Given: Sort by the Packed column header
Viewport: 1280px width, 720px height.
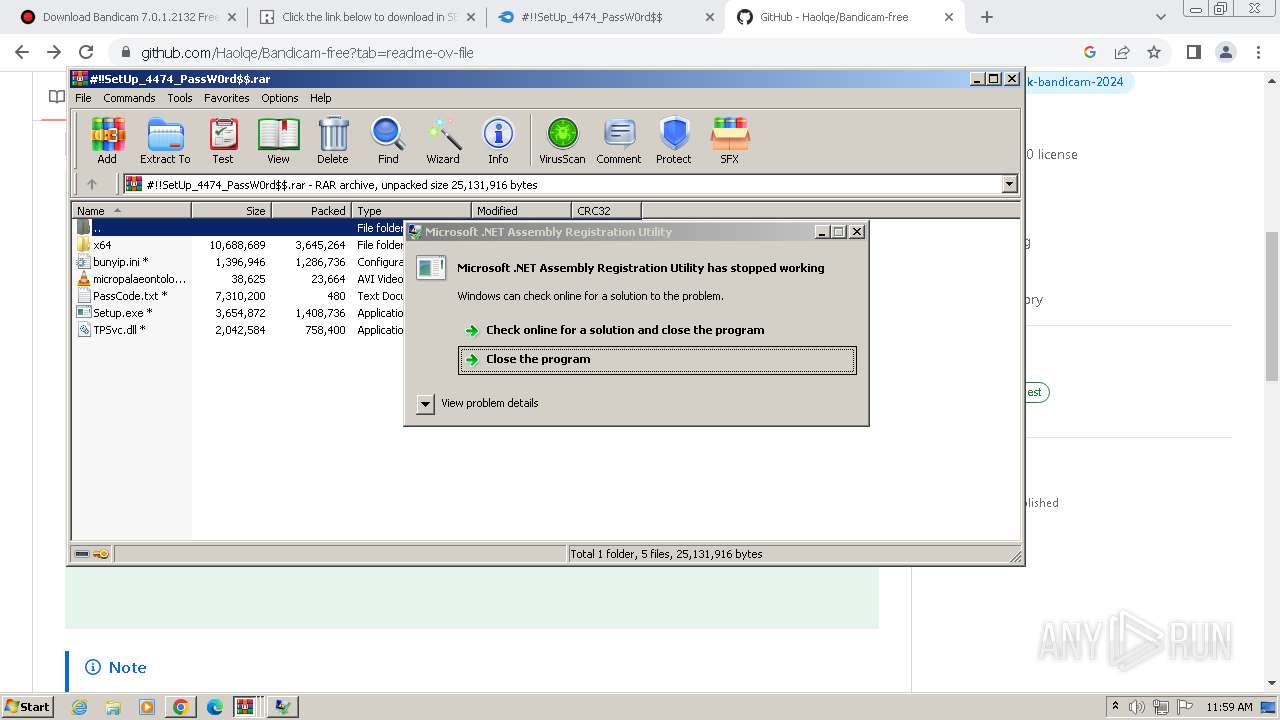Looking at the screenshot, I should (312, 210).
